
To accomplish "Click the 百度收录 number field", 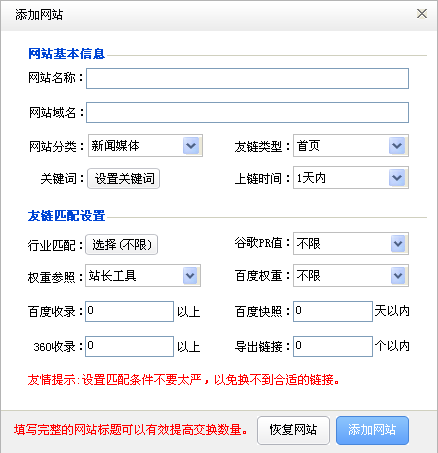I will pos(129,311).
